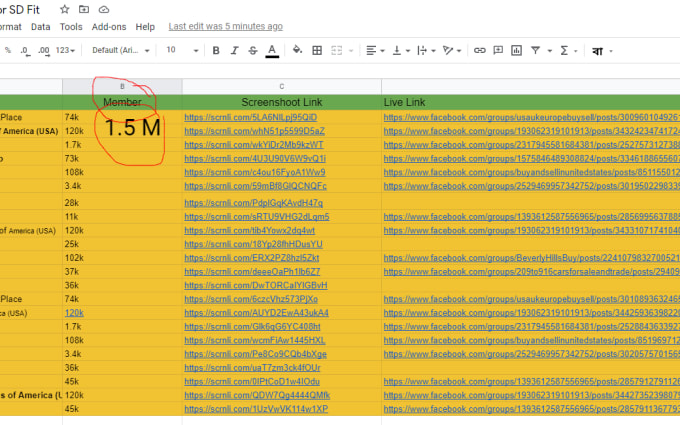Viewport: 680px width, 425px height.
Task: Open the Add-ons menu
Action: pyautogui.click(x=109, y=27)
